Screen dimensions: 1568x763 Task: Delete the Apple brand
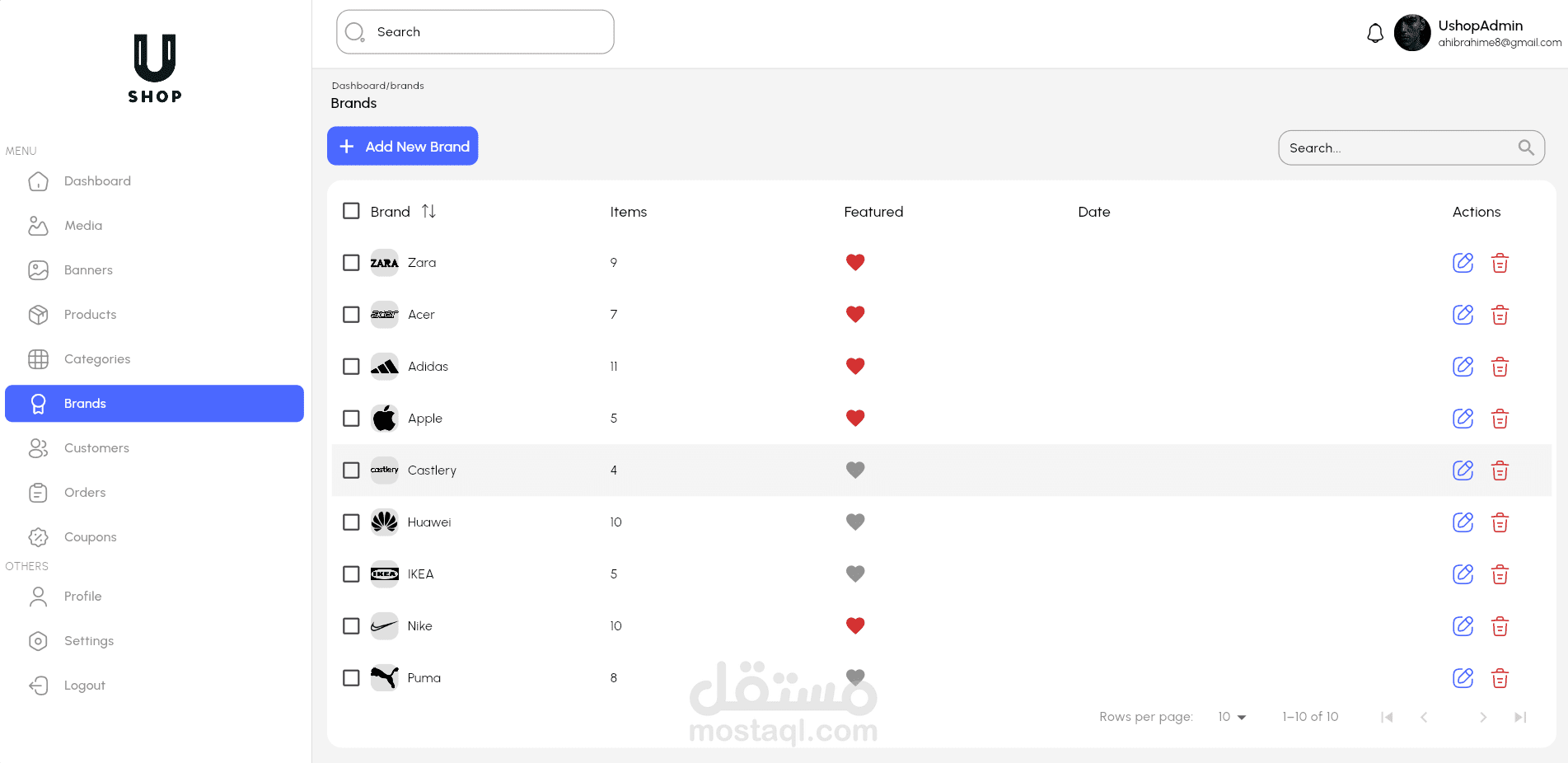click(1500, 419)
